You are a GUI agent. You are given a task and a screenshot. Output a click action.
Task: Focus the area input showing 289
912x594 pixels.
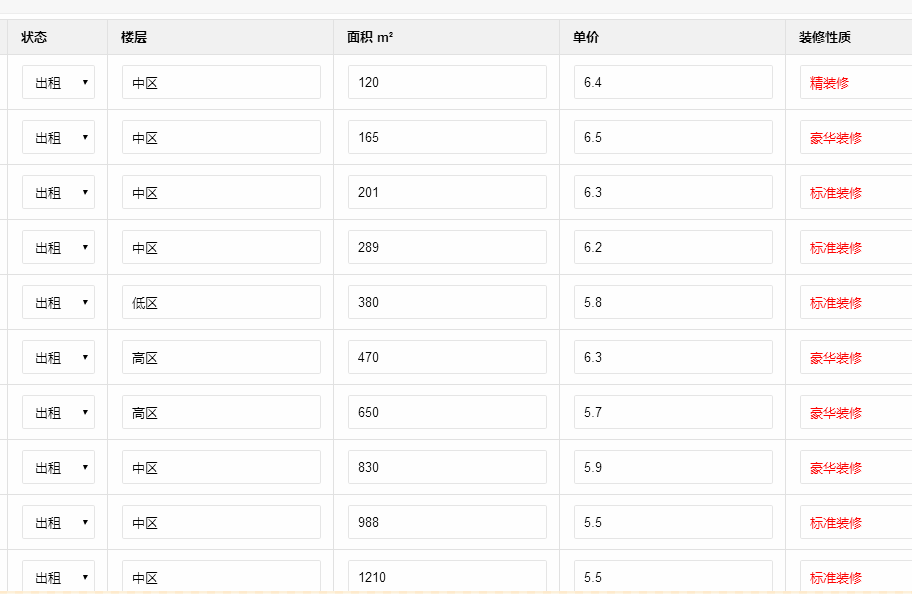coord(447,247)
